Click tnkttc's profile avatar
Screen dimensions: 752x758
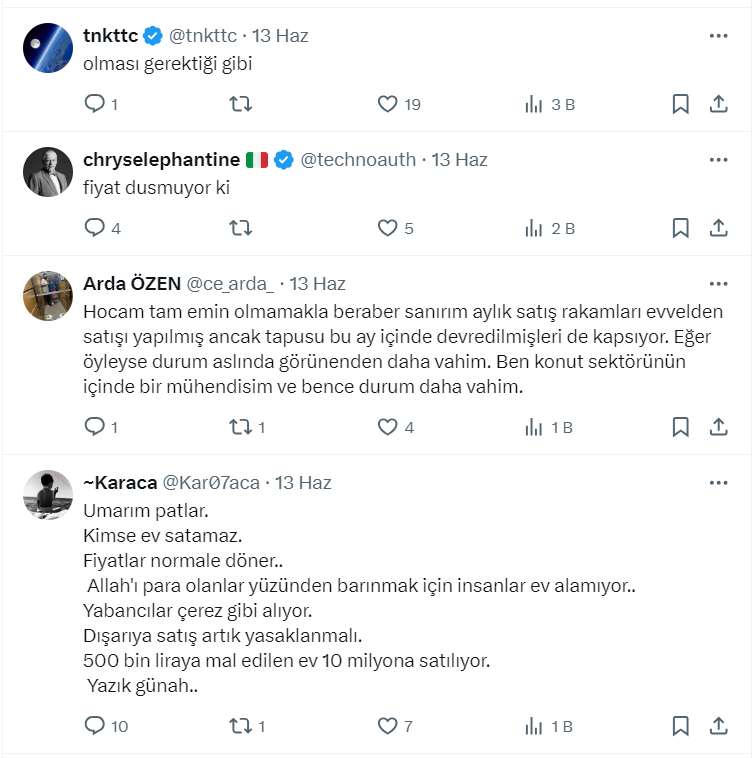coord(48,48)
